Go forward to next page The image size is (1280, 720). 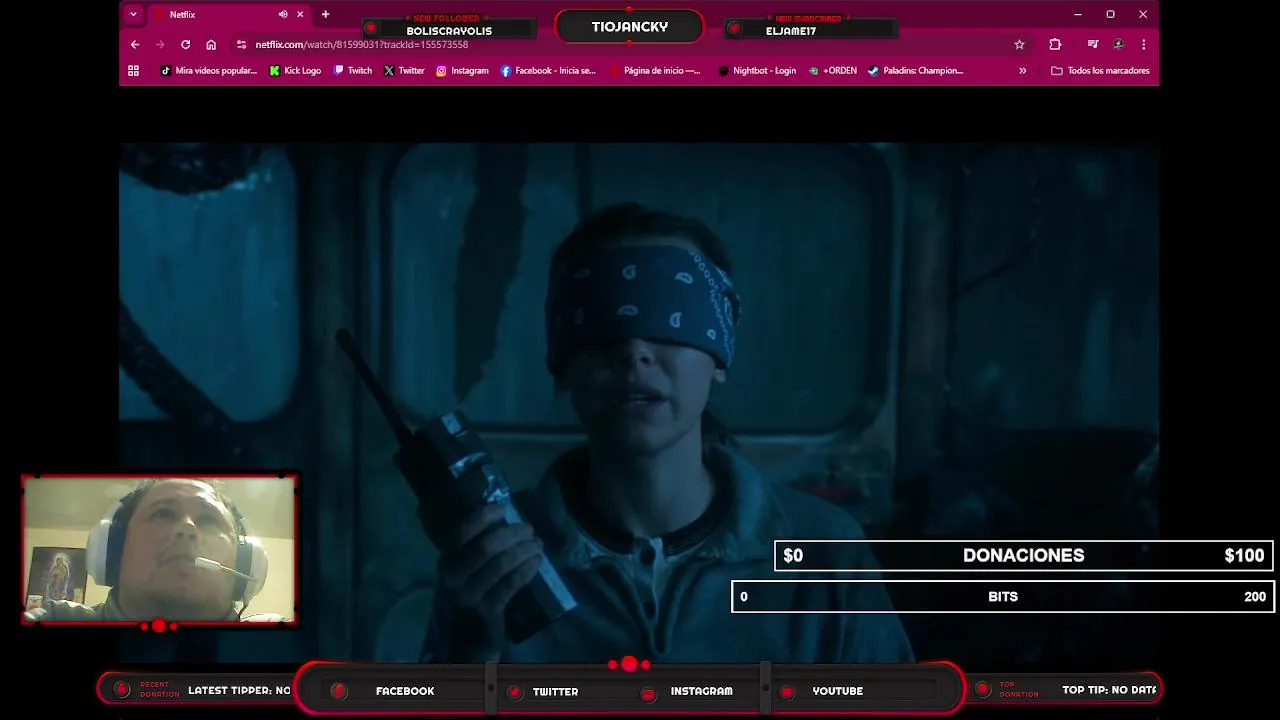click(x=160, y=44)
